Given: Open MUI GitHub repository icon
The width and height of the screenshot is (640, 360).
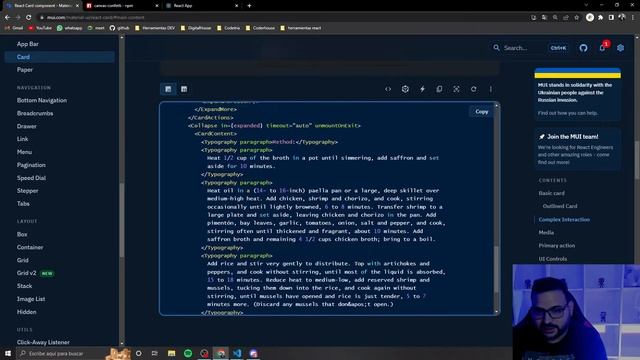Looking at the screenshot, I should coord(583,48).
